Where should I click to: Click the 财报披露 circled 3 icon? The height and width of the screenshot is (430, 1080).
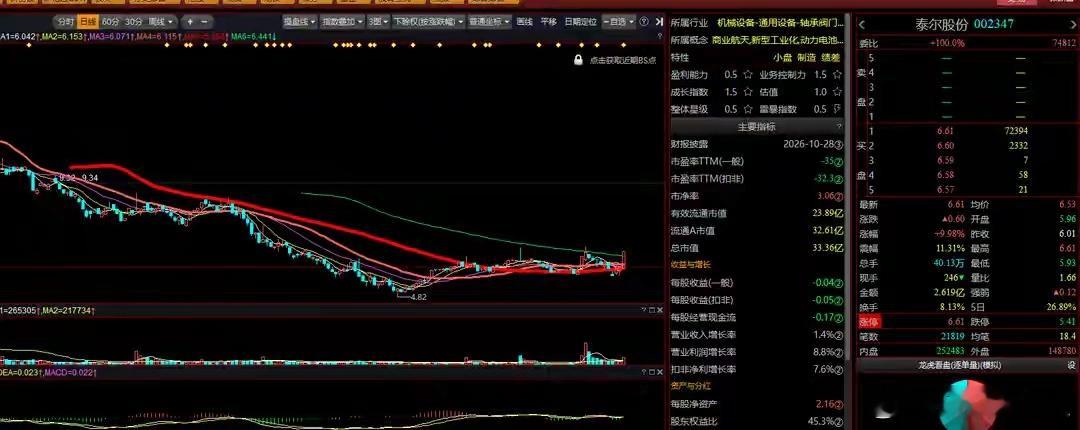tap(839, 144)
